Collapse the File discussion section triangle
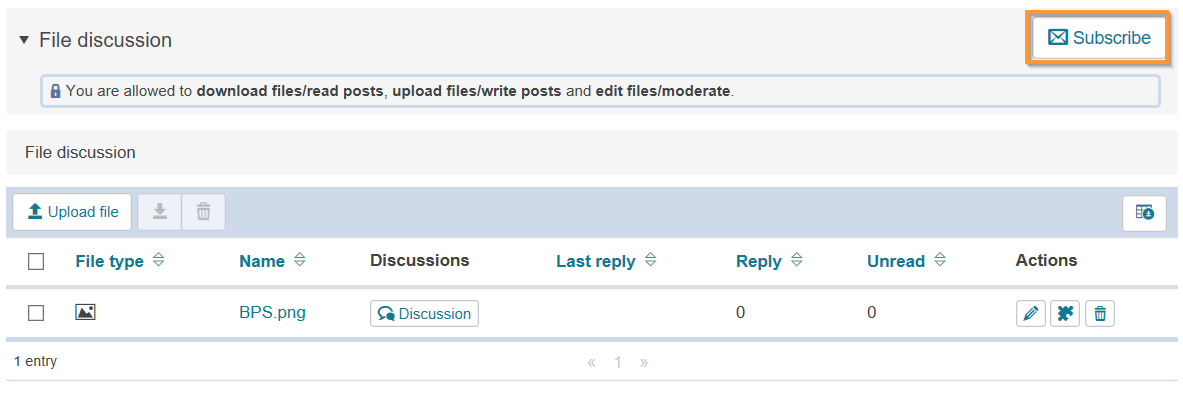Screen dimensions: 1183x408 24,40
